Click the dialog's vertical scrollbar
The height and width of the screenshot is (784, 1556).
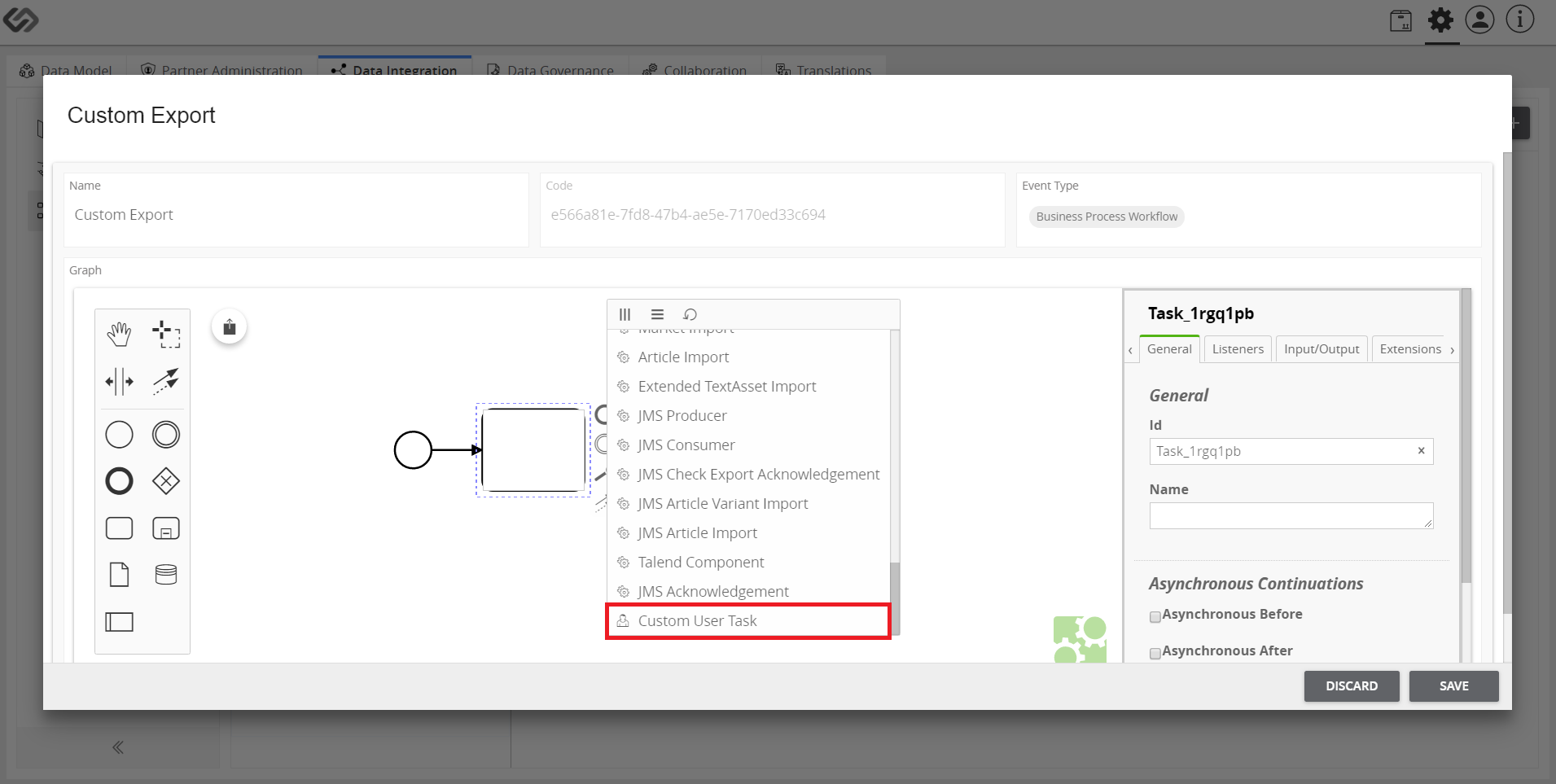point(1507,383)
